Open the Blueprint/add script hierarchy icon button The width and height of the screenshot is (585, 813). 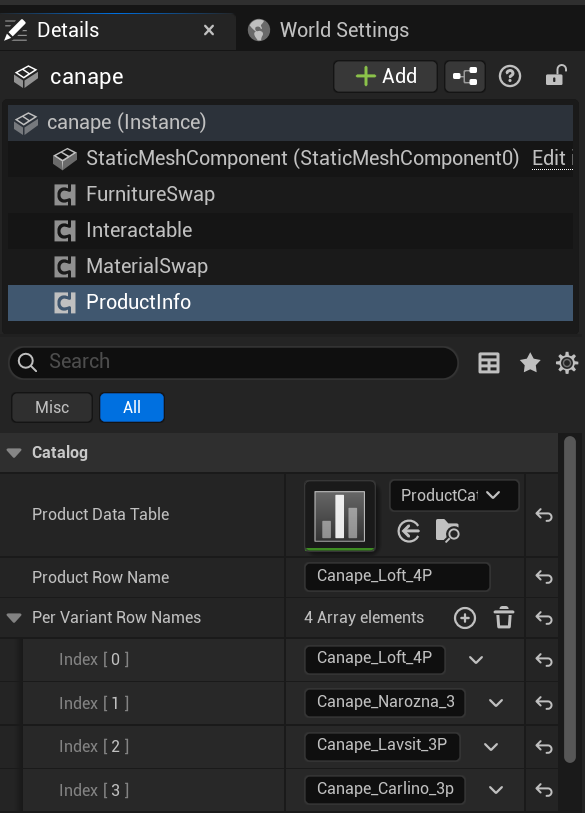[465, 76]
